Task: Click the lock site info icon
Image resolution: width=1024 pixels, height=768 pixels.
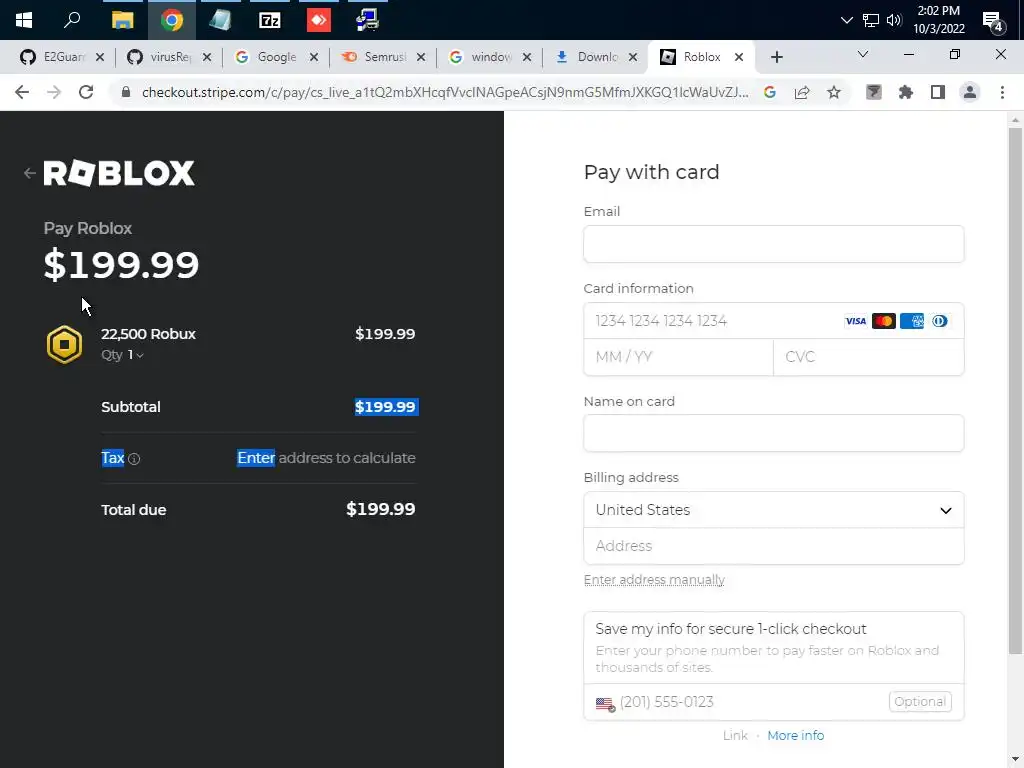Action: (x=126, y=93)
